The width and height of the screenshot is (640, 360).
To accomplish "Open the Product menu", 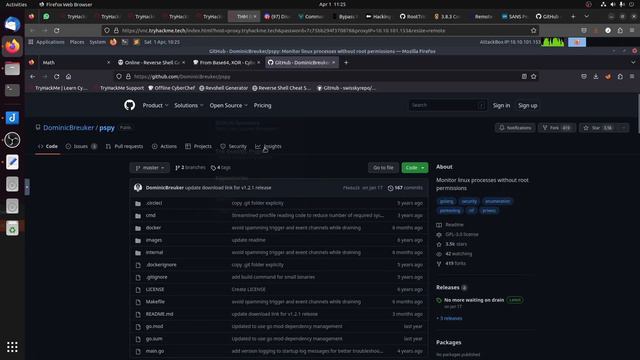I will [x=155, y=105].
